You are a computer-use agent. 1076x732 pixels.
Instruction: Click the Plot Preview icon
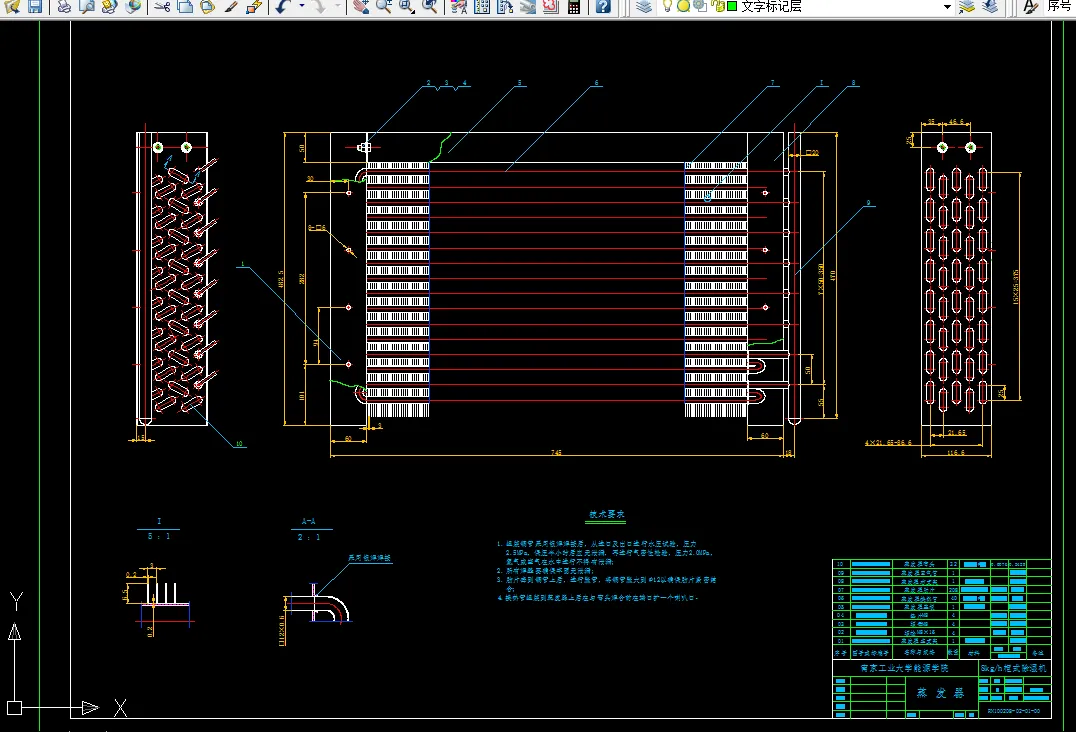tap(87, 6)
